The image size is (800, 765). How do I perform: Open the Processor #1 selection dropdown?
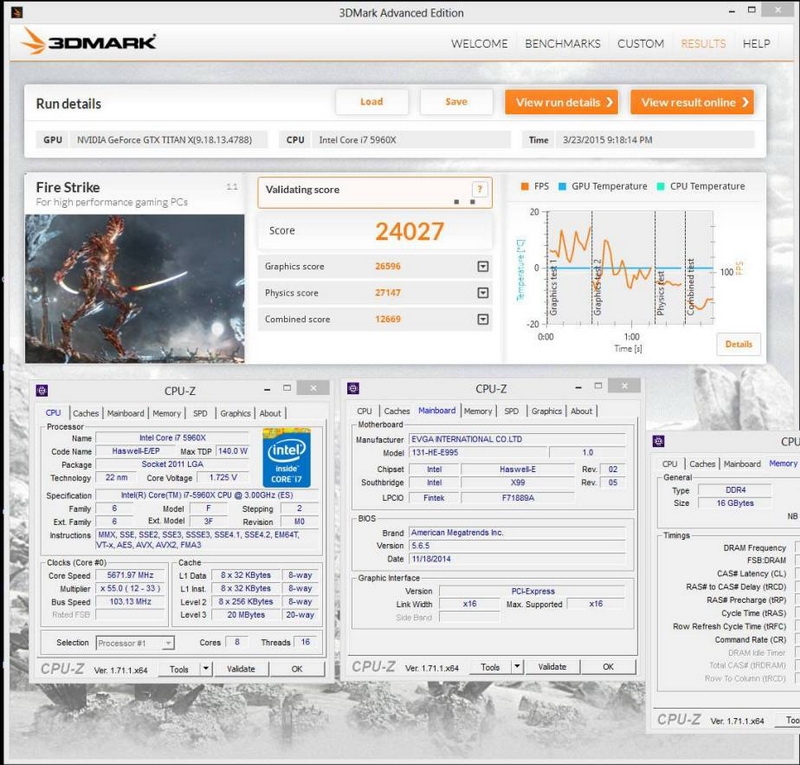135,643
